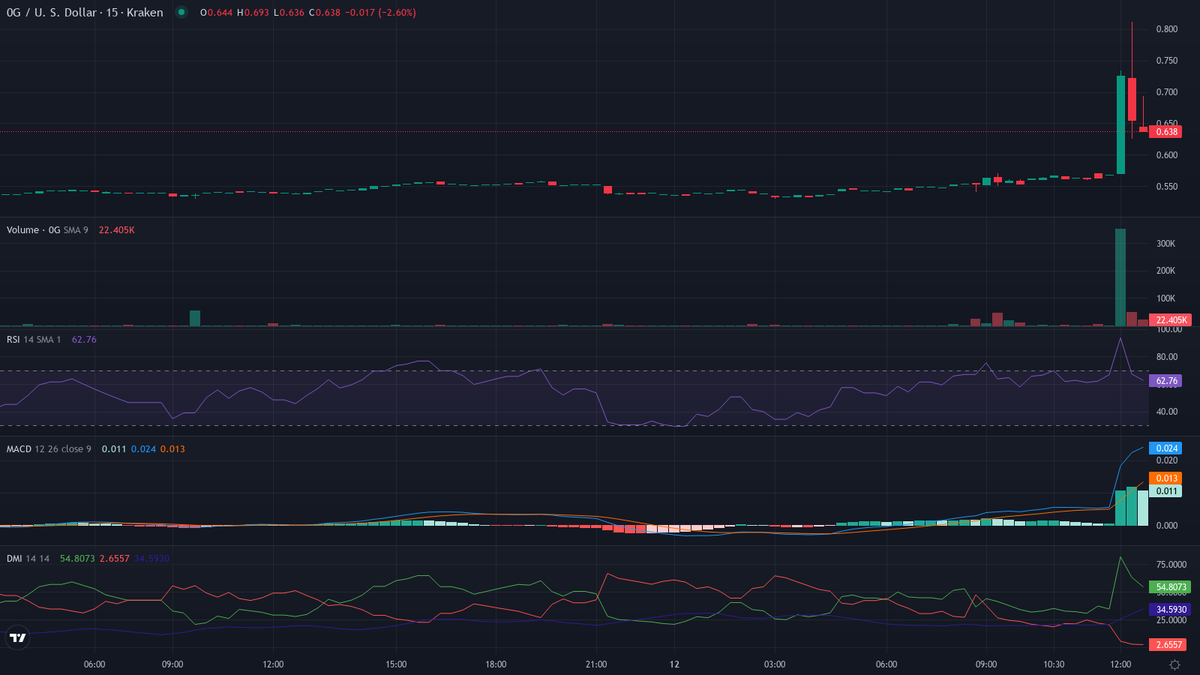Image resolution: width=1200 pixels, height=675 pixels.
Task: Click the 0.600 price axis tick
Action: (1166, 155)
